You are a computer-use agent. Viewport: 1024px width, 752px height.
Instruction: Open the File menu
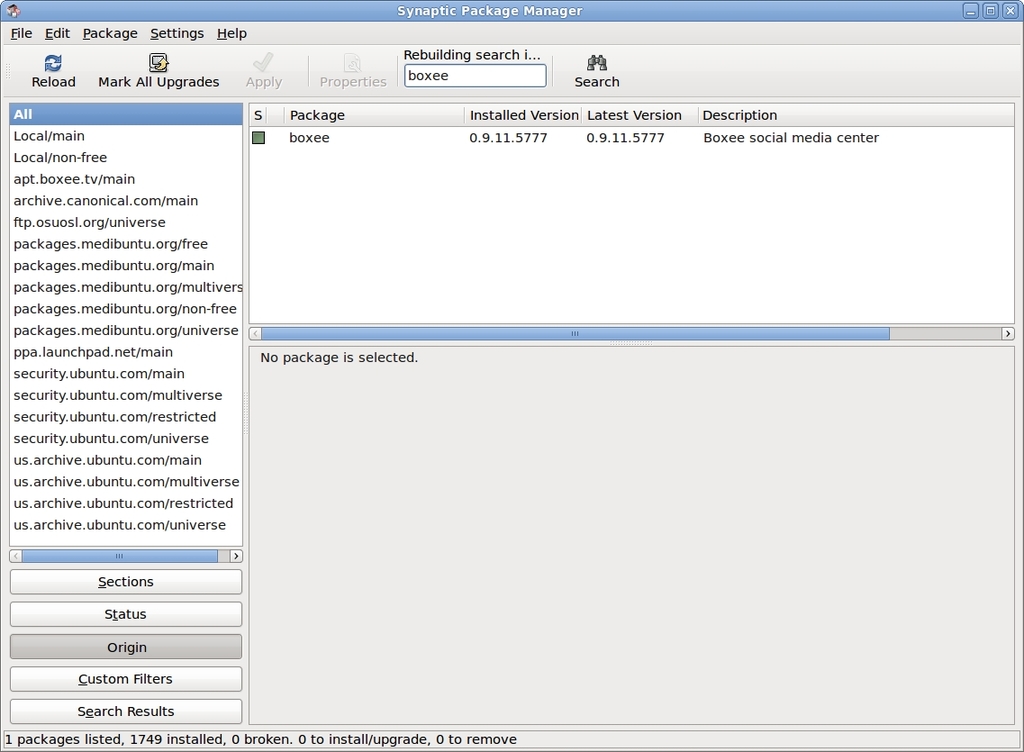(21, 33)
